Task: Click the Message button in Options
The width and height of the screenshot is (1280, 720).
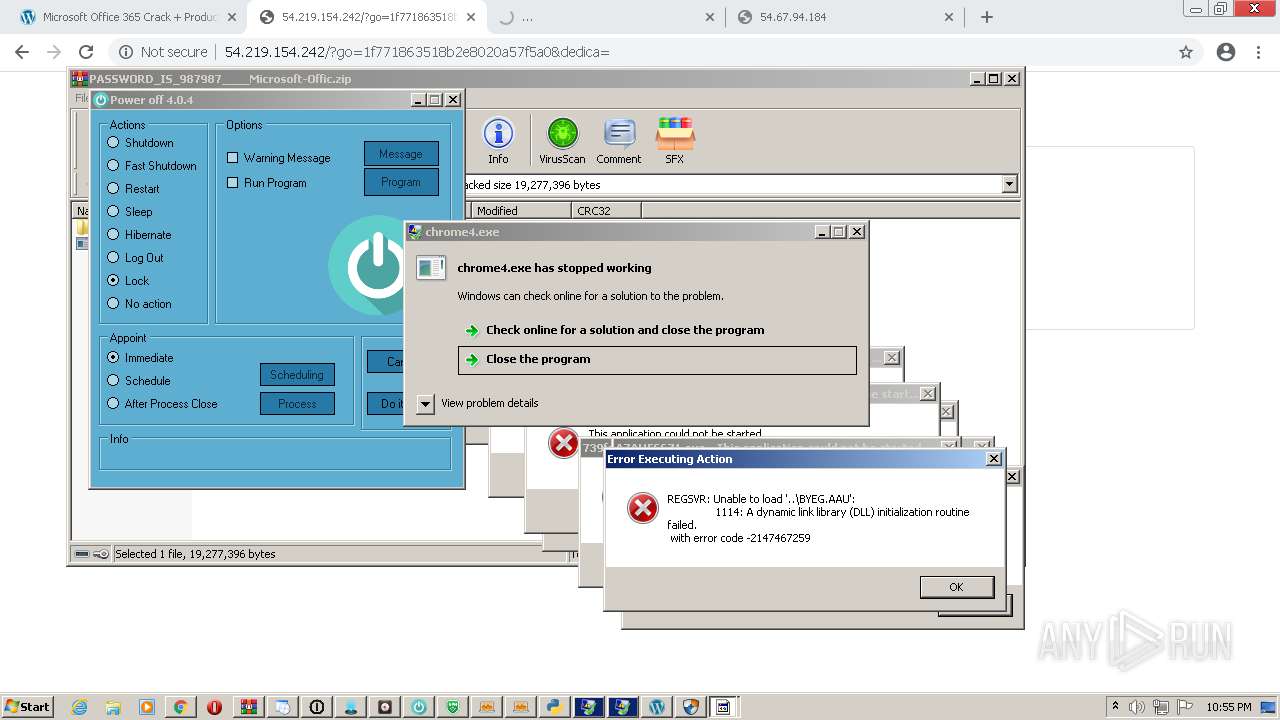Action: pyautogui.click(x=401, y=154)
